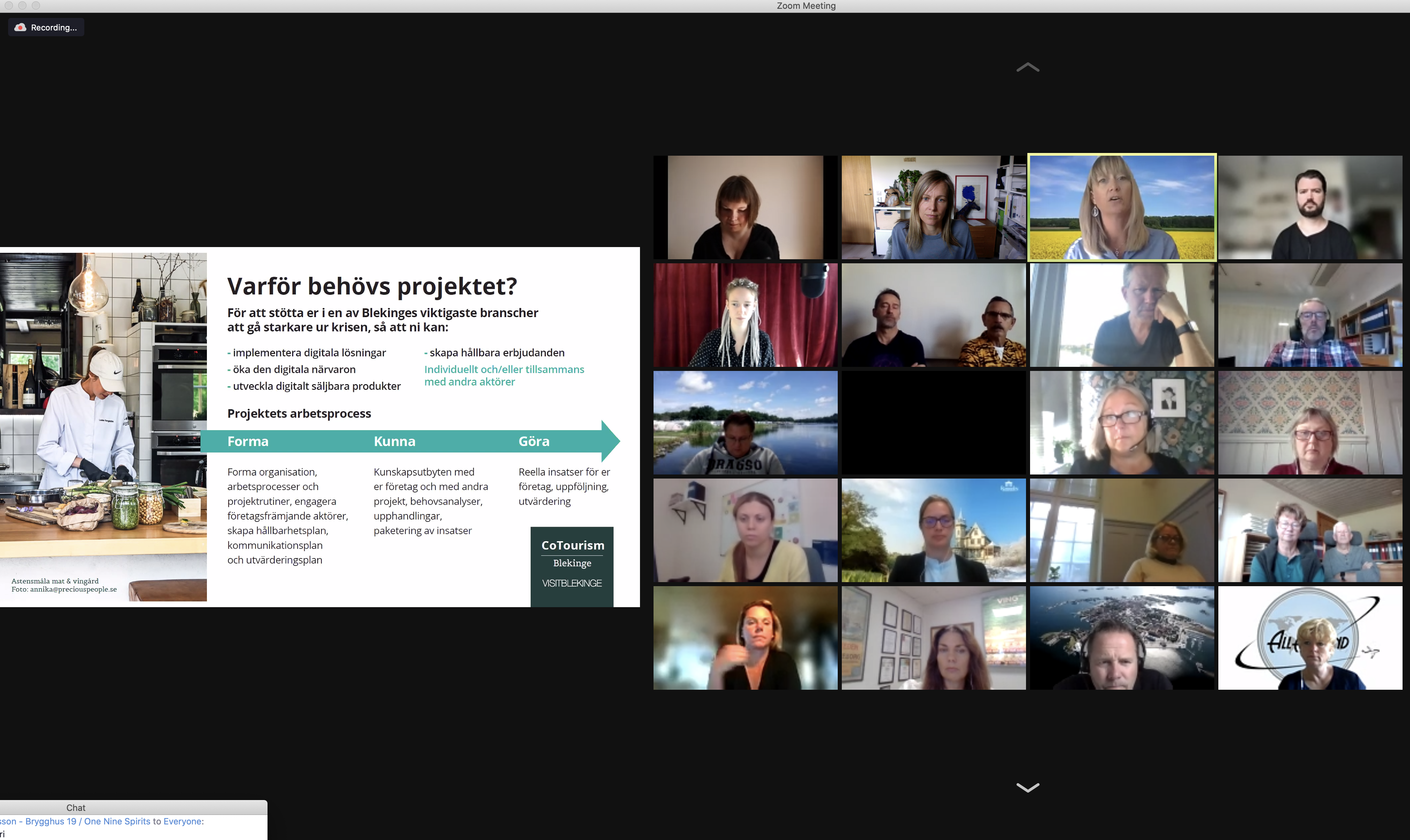Click the Dragsö hoodie participant with lake background
Screen dimensions: 1410x840
point(745,422)
